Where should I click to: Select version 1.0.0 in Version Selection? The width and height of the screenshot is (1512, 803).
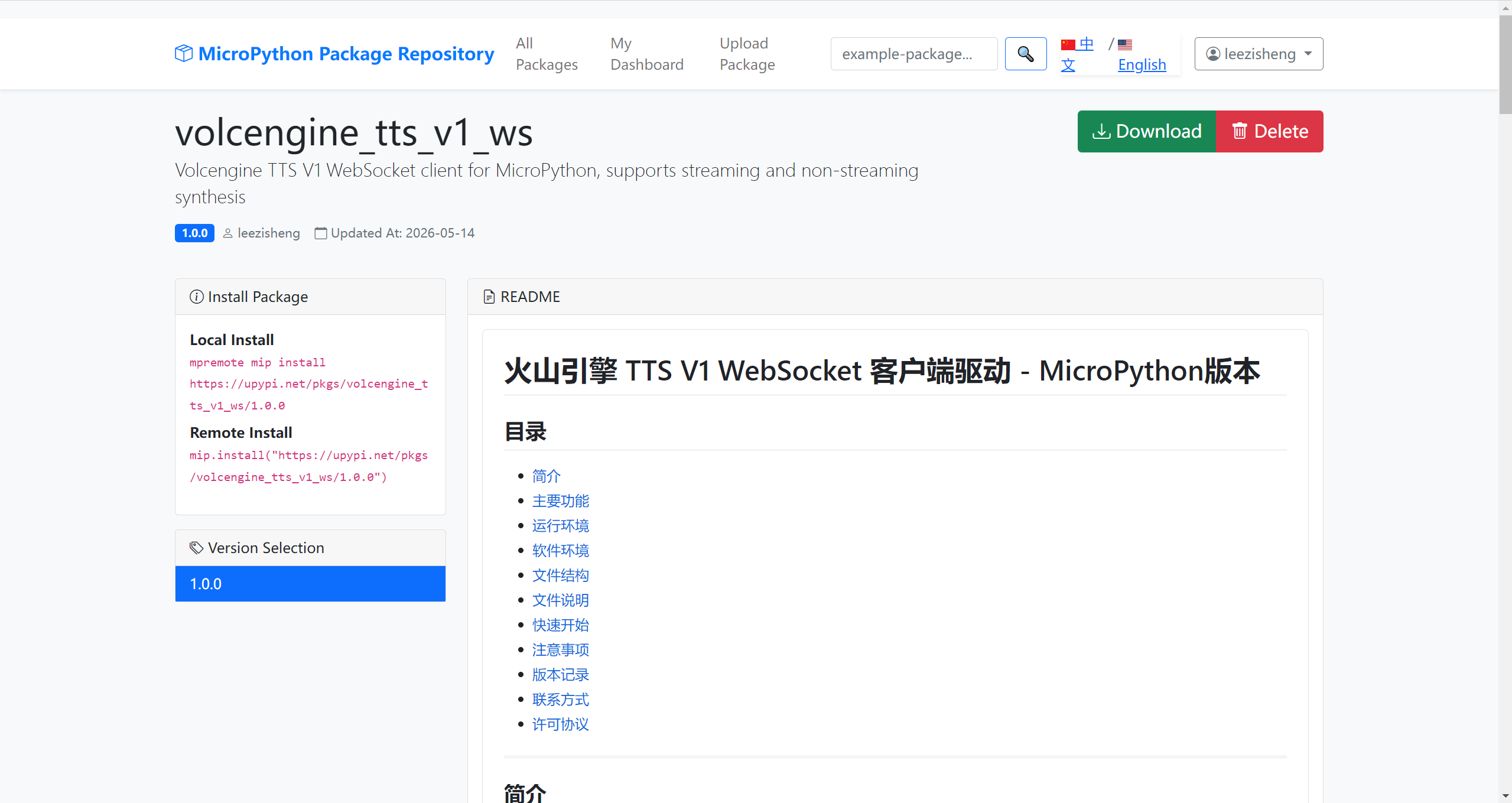[310, 584]
